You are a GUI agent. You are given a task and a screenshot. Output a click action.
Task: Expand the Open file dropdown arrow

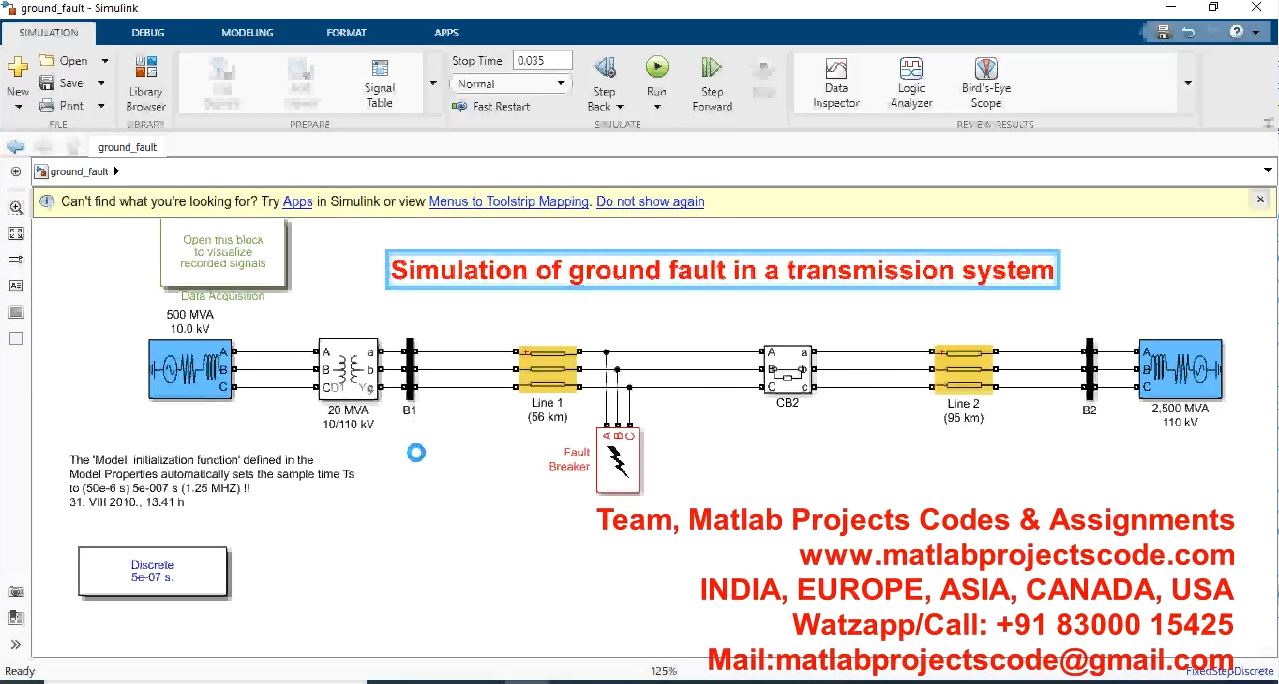coord(104,61)
